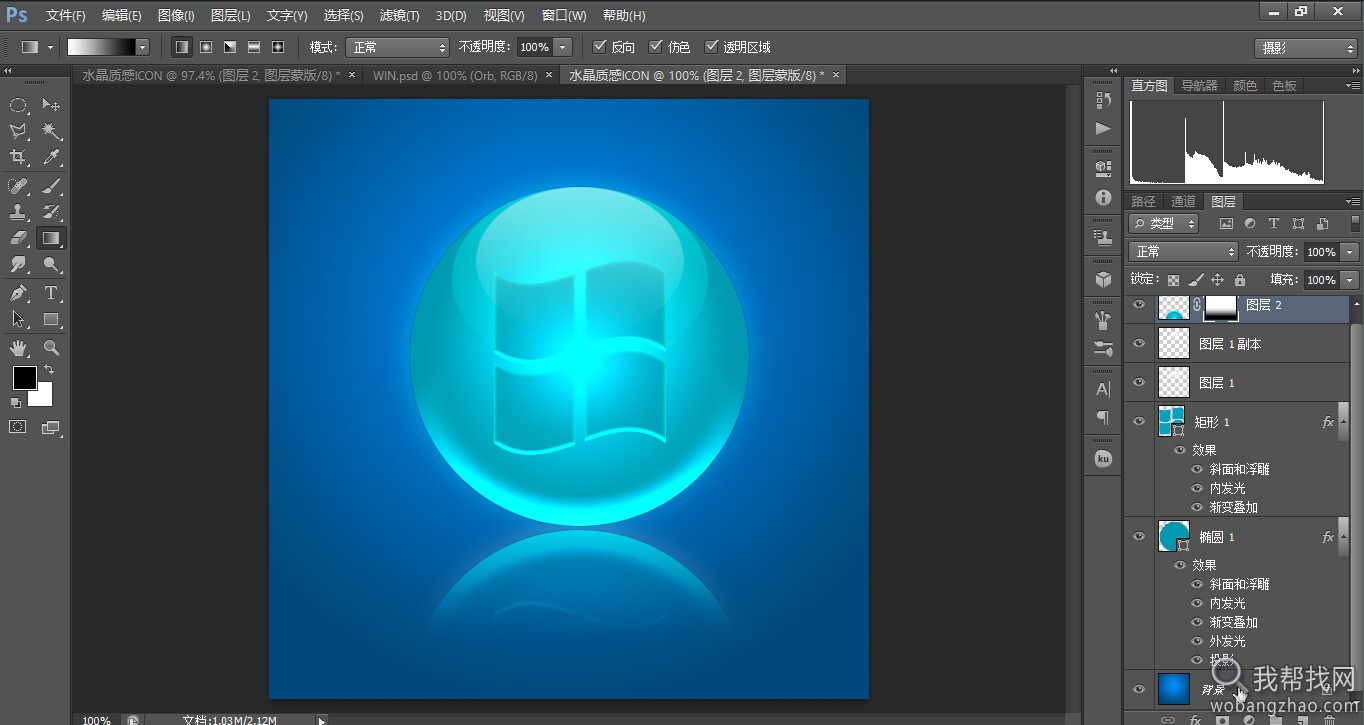Screen dimensions: 1364x725
Task: Open the Actions panel play icon
Action: (1103, 128)
